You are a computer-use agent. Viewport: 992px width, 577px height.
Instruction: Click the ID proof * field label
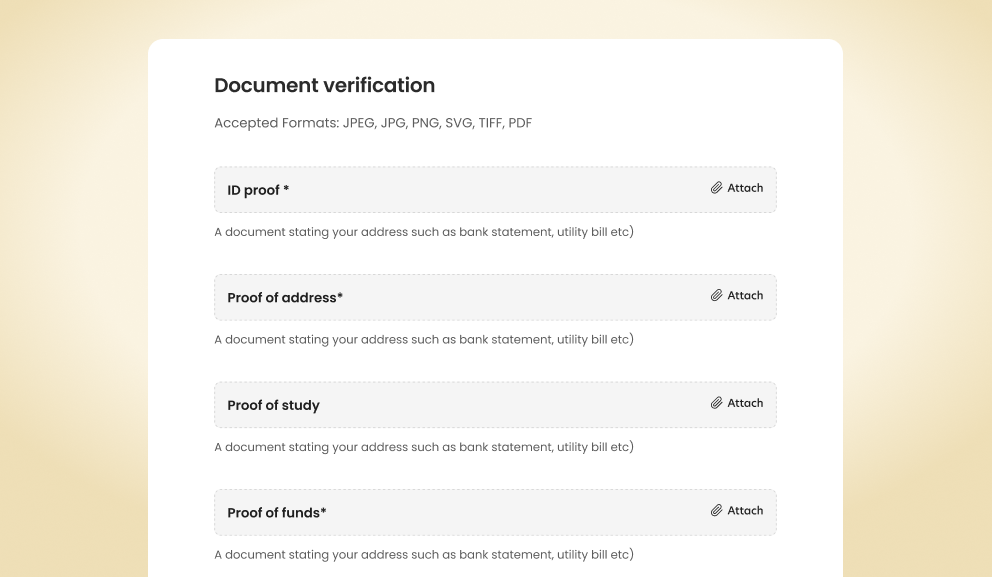tap(258, 190)
